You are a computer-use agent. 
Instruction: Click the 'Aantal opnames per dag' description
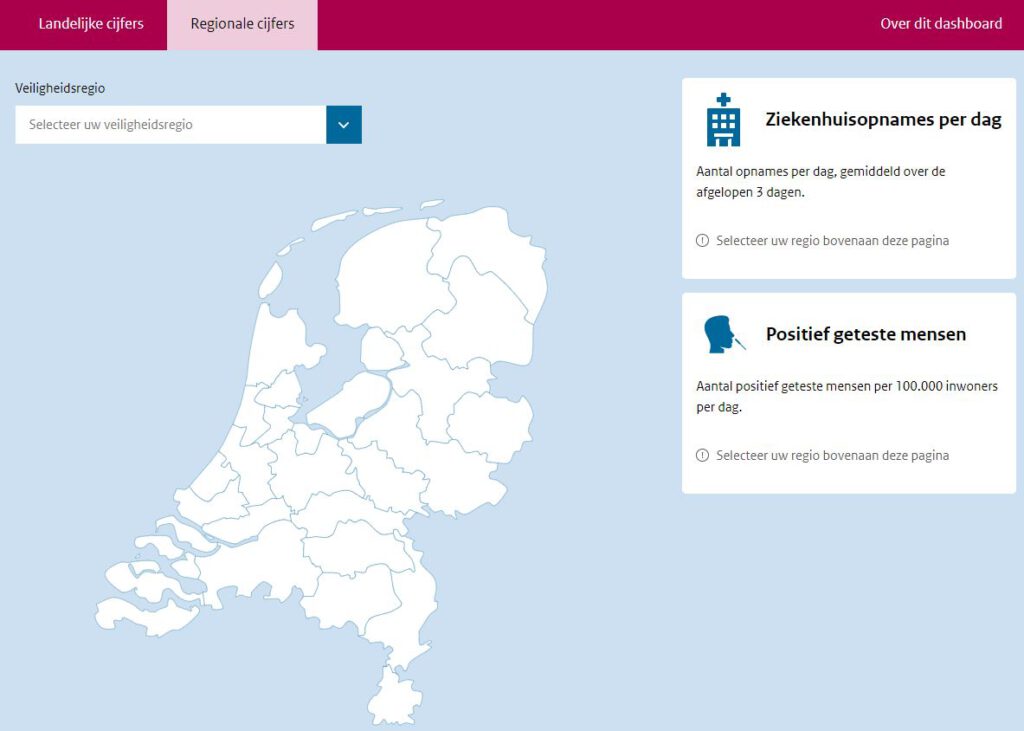(x=820, y=182)
